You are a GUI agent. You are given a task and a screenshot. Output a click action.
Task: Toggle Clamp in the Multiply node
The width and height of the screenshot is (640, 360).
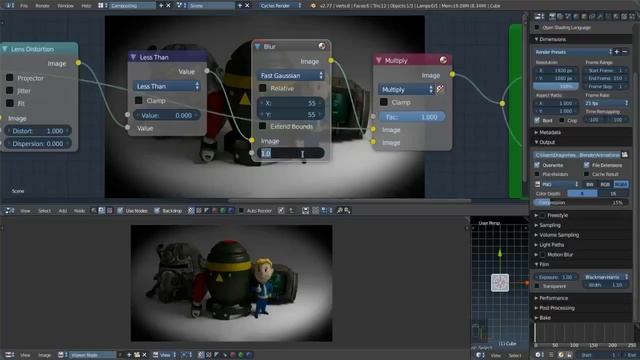pos(384,102)
